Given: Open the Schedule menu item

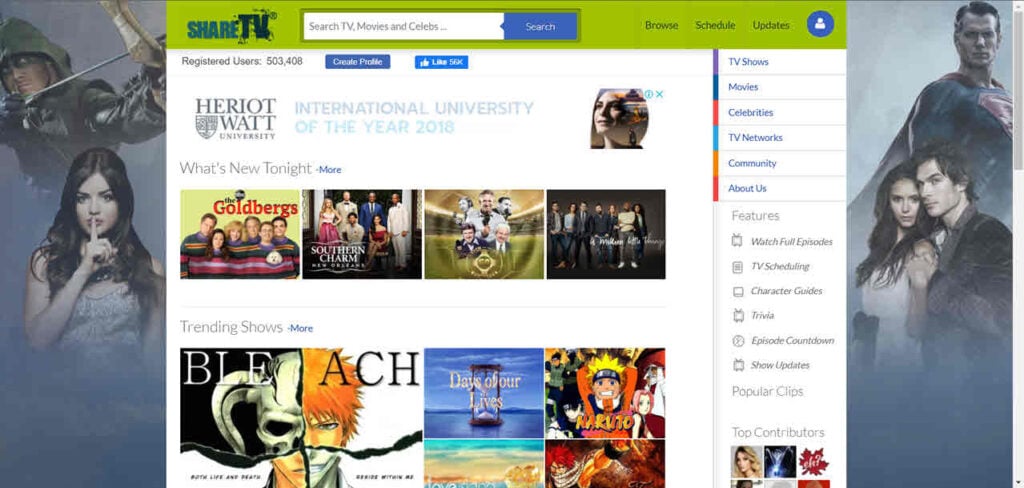Looking at the screenshot, I should (x=715, y=25).
